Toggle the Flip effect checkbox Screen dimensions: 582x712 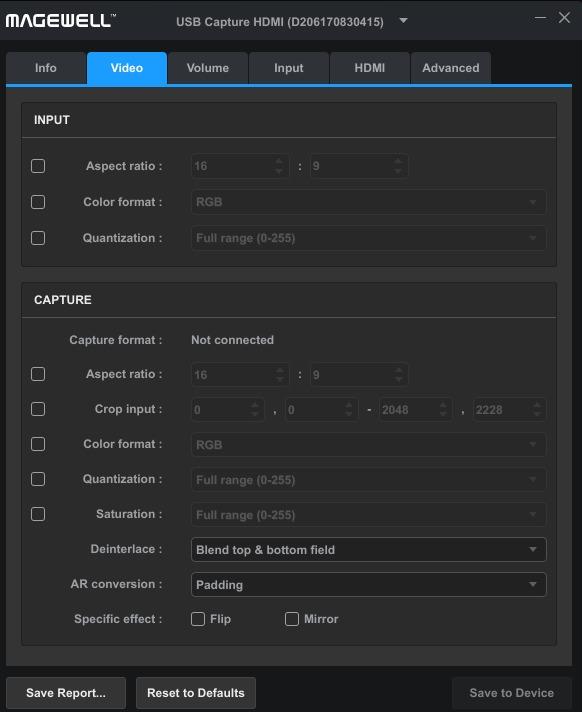point(198,618)
